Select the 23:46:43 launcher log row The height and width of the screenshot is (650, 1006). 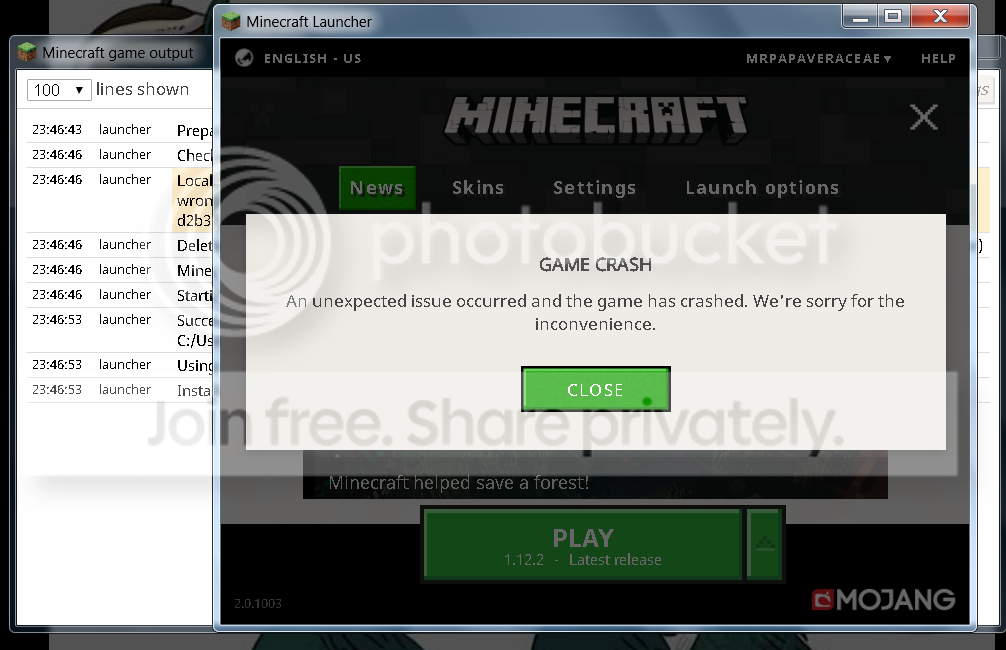(x=120, y=130)
